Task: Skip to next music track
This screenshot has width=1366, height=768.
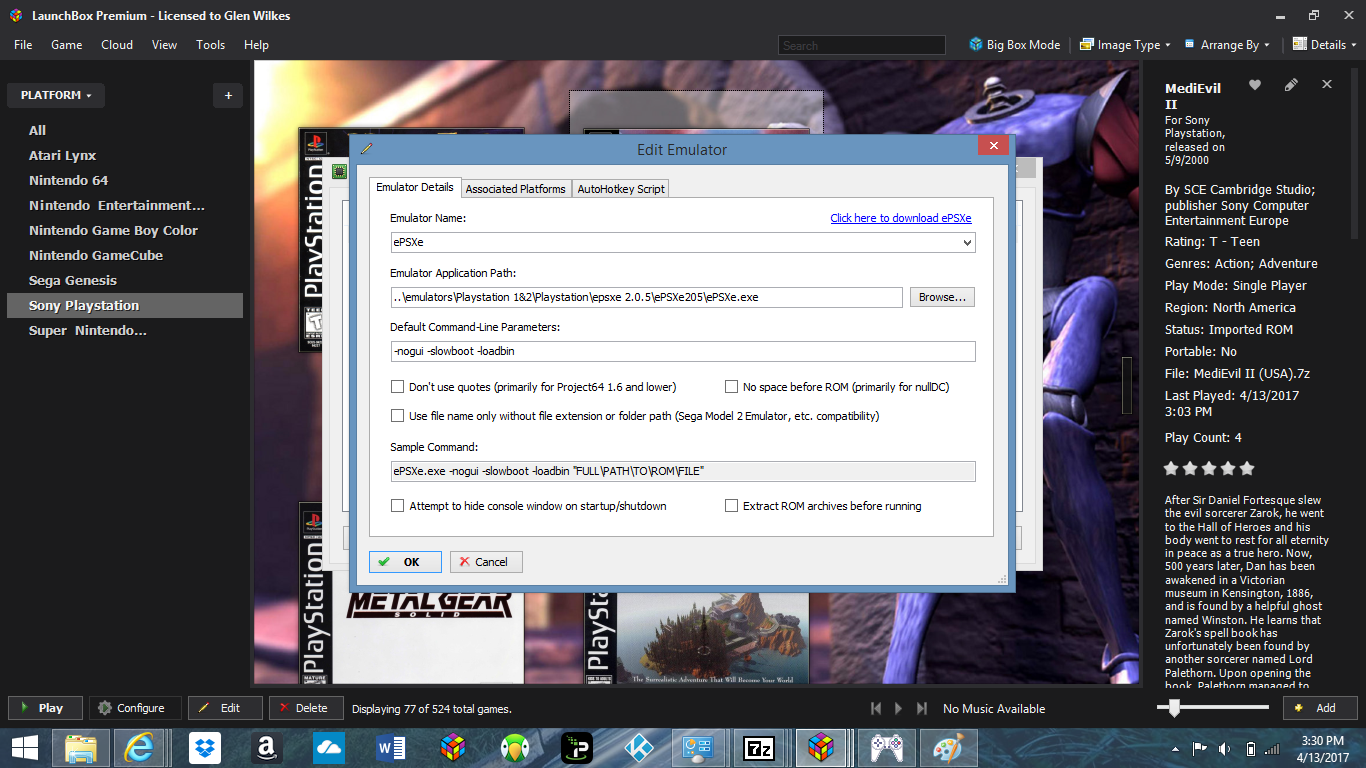Action: point(922,708)
